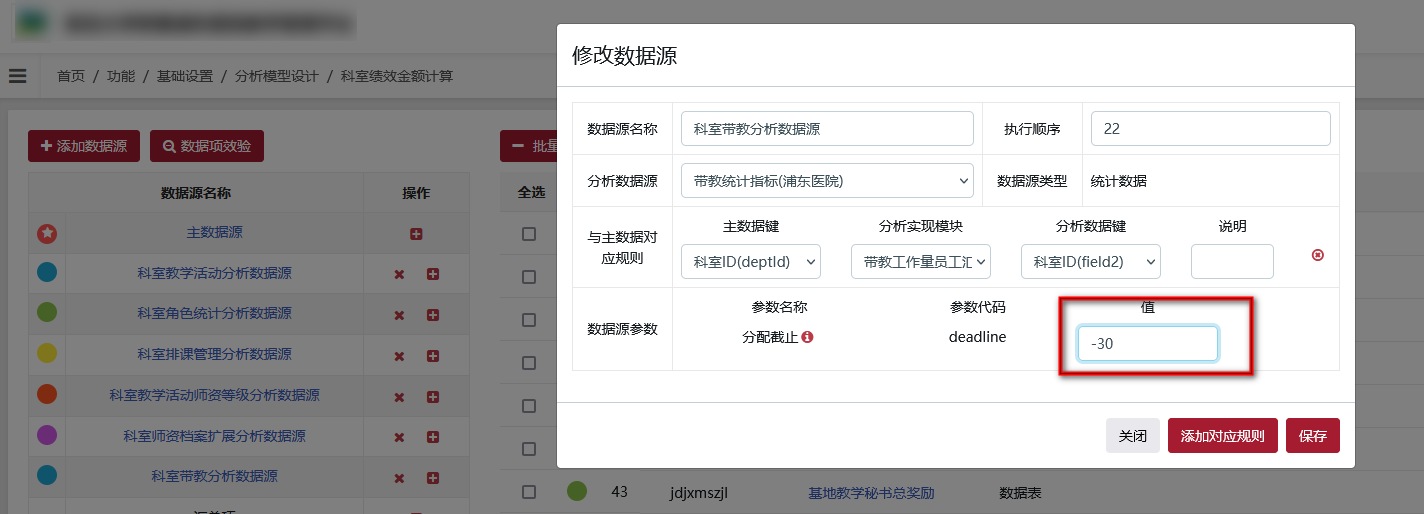Delete 科室教学活动师资等级分析数据源 with the red X
This screenshot has height=514, width=1424.
[399, 396]
